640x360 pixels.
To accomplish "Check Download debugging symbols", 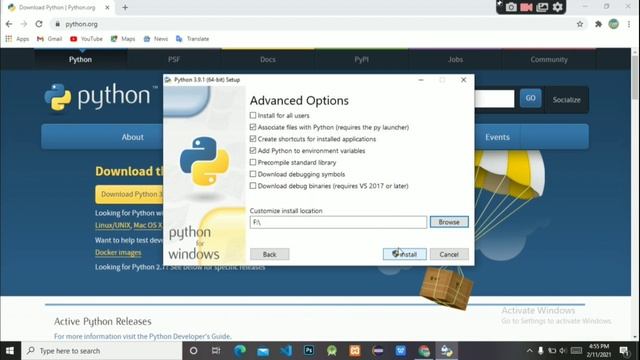I will pos(253,174).
